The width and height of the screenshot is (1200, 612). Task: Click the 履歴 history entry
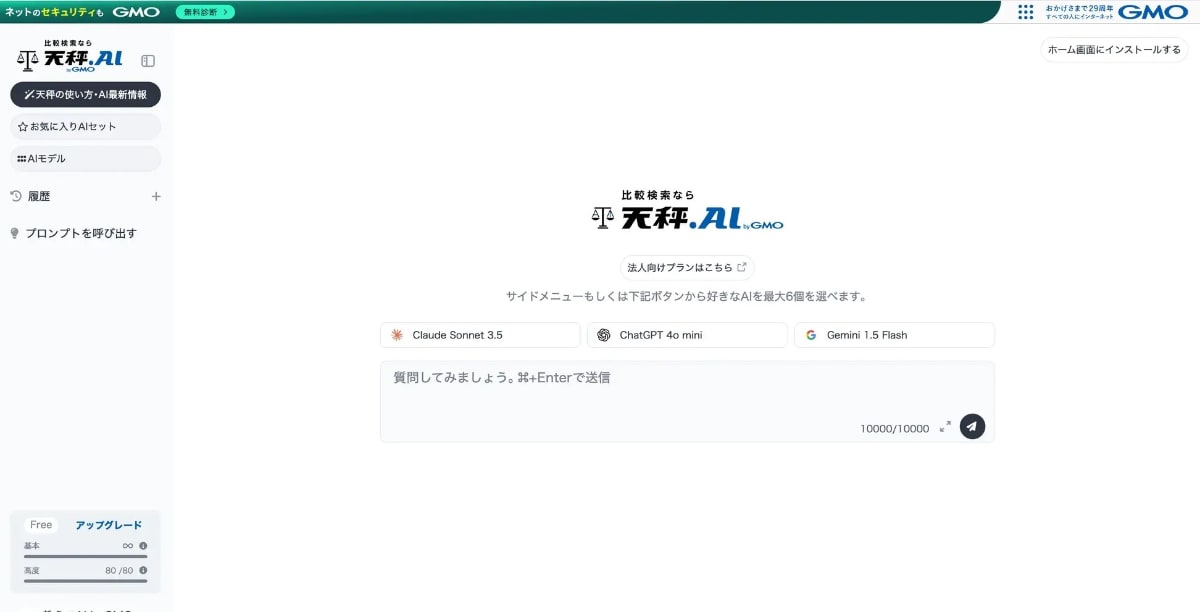point(39,197)
